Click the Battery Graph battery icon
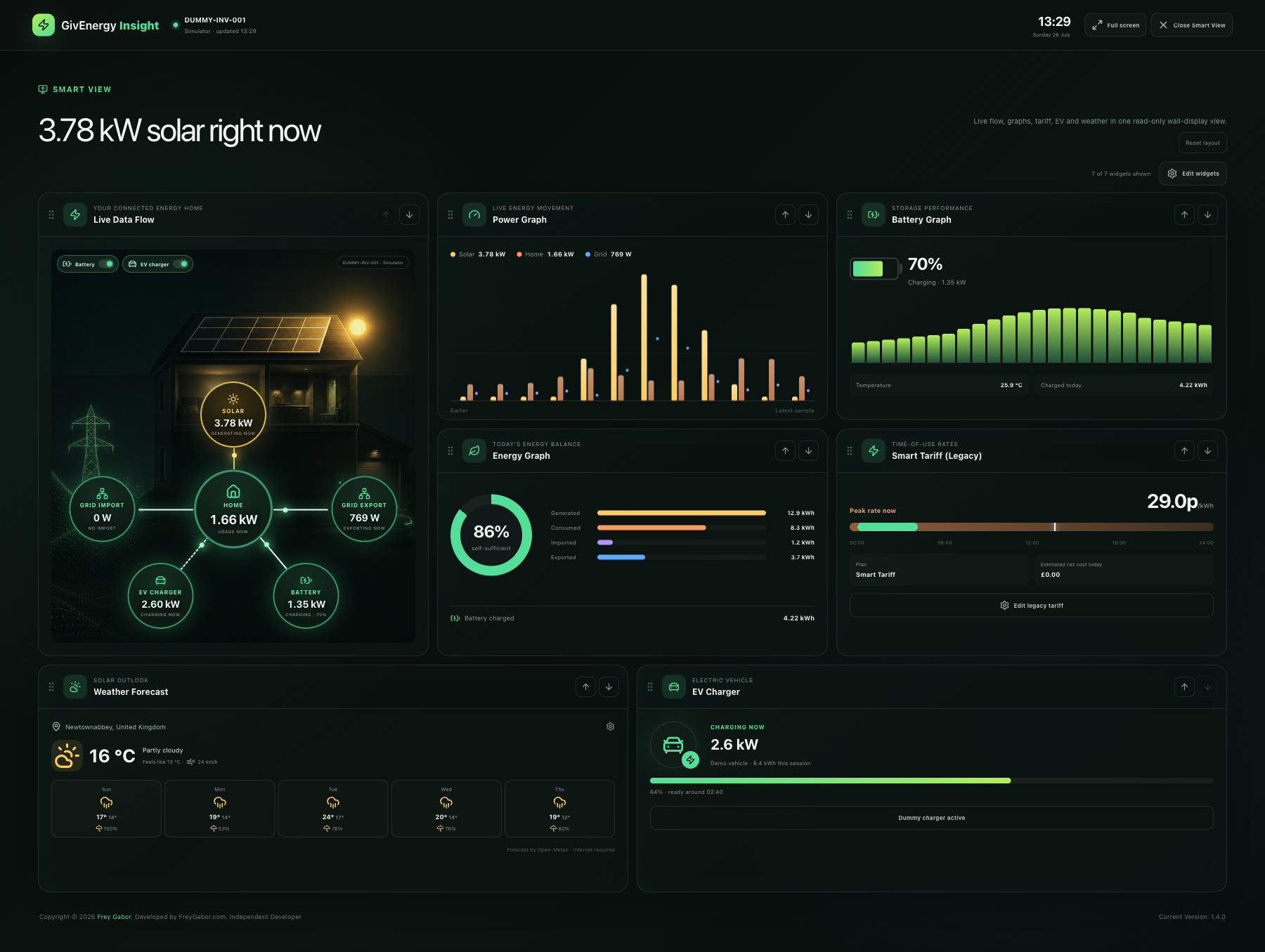 [x=874, y=215]
